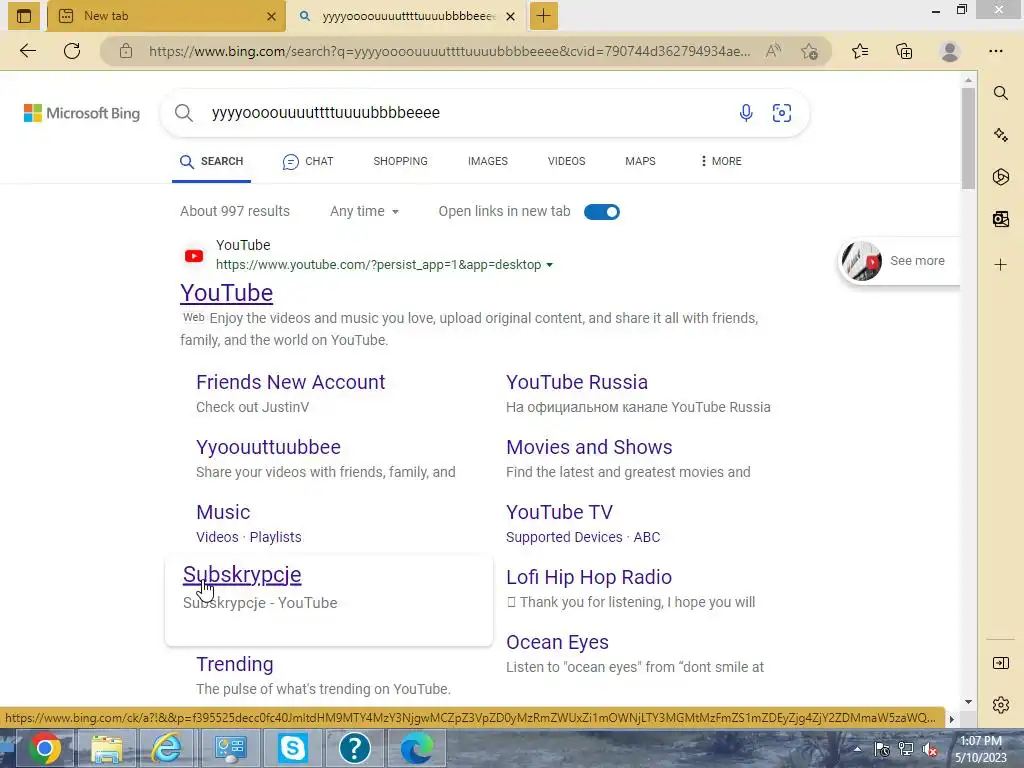Open Read aloud icon in address bar
This screenshot has width=1024, height=768.
(x=773, y=51)
